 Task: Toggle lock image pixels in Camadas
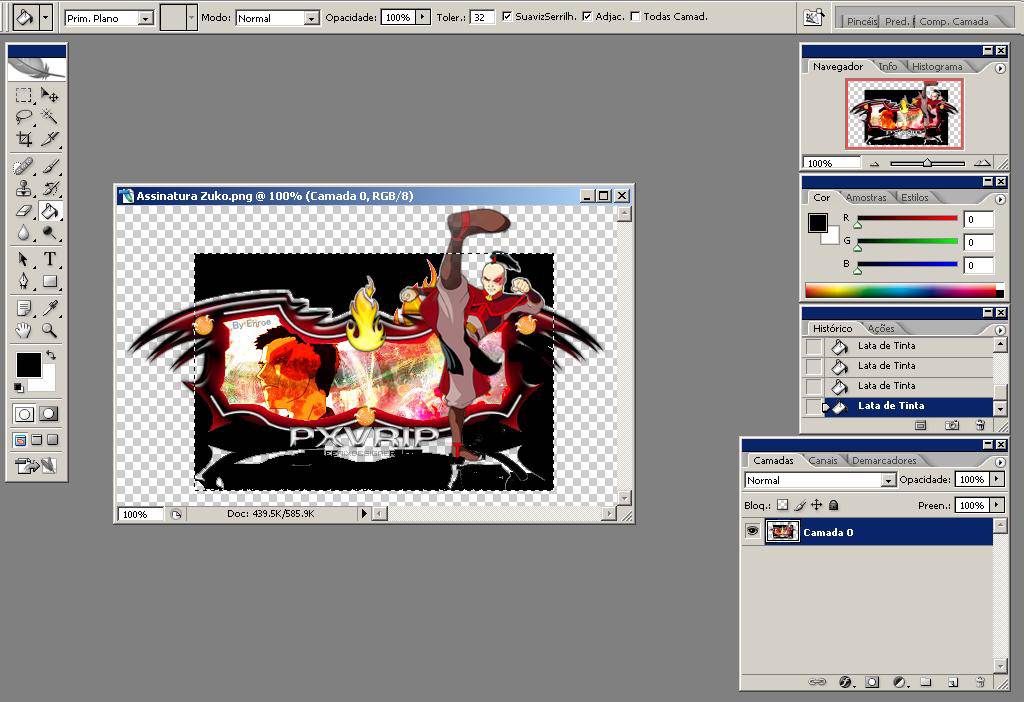click(799, 505)
